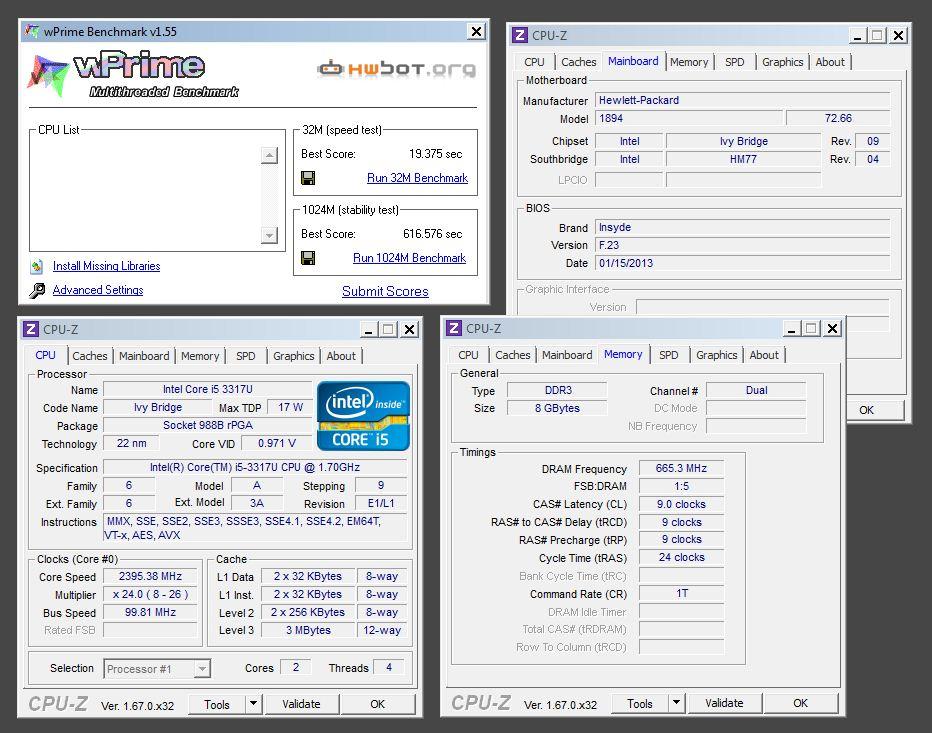Click the Validate button in the CPU window
Screen dimensions: 932x733
pyautogui.click(x=301, y=704)
